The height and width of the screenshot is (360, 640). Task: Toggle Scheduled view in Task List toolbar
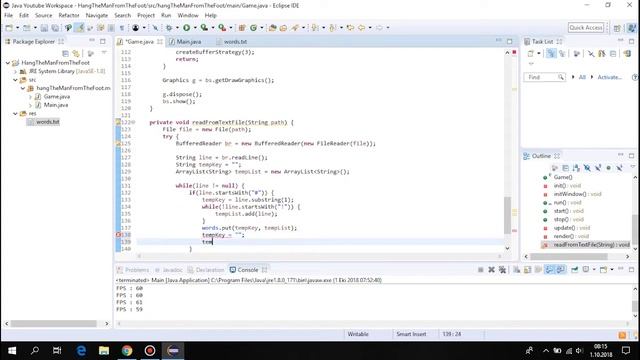point(562,53)
